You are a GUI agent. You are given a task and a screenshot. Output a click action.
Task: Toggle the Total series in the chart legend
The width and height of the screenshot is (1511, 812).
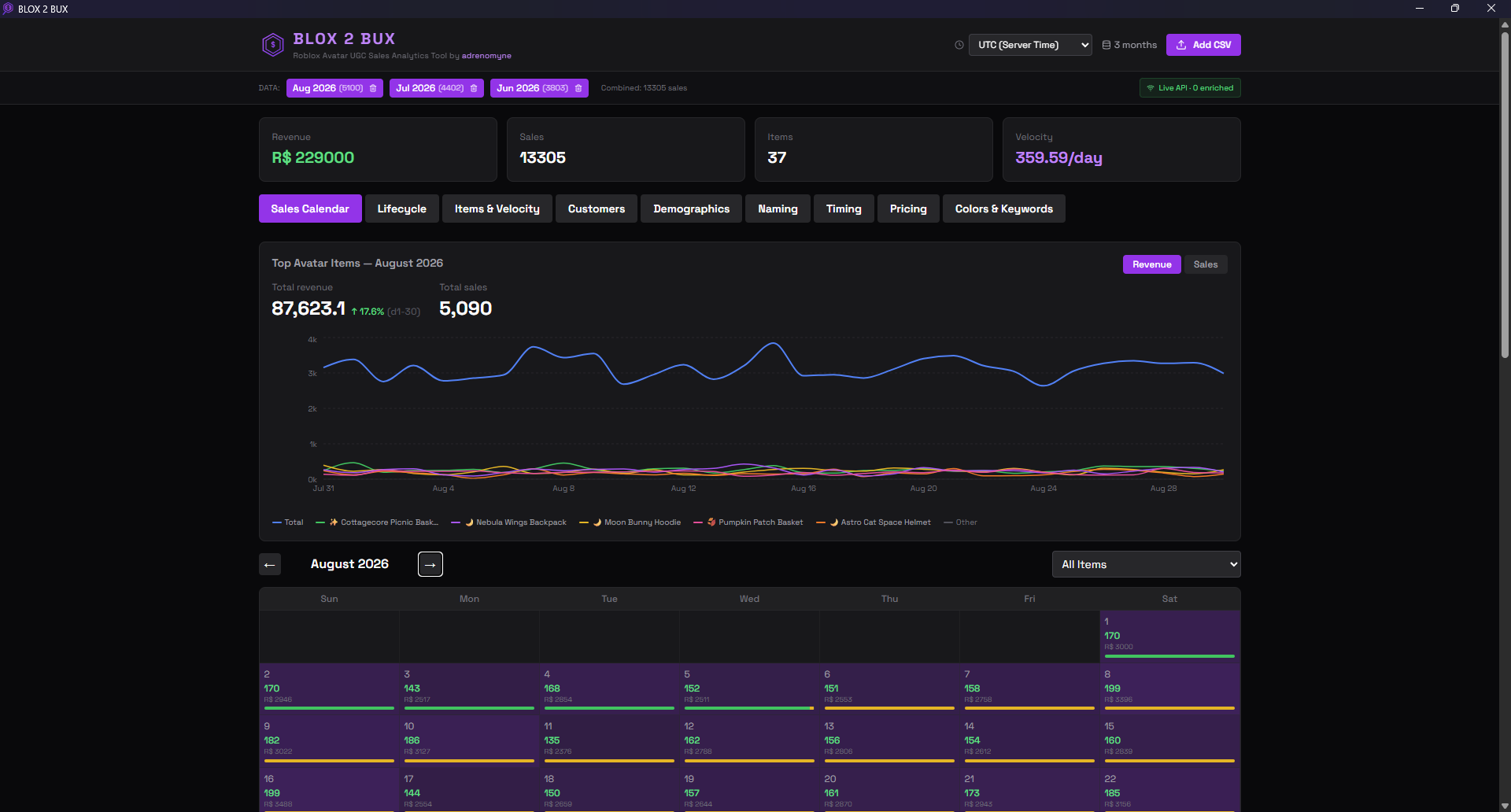point(287,522)
